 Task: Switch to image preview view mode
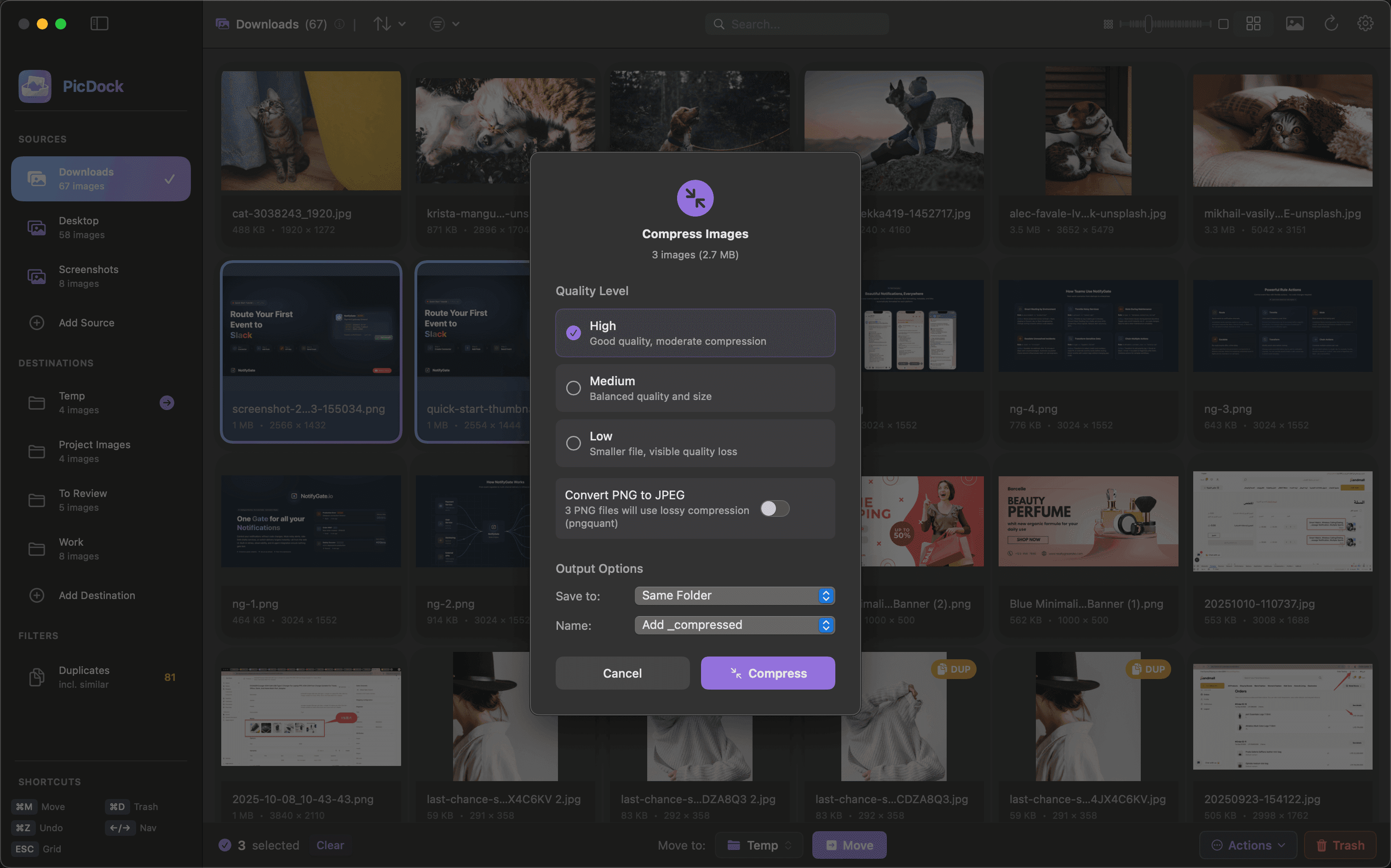pyautogui.click(x=1295, y=23)
